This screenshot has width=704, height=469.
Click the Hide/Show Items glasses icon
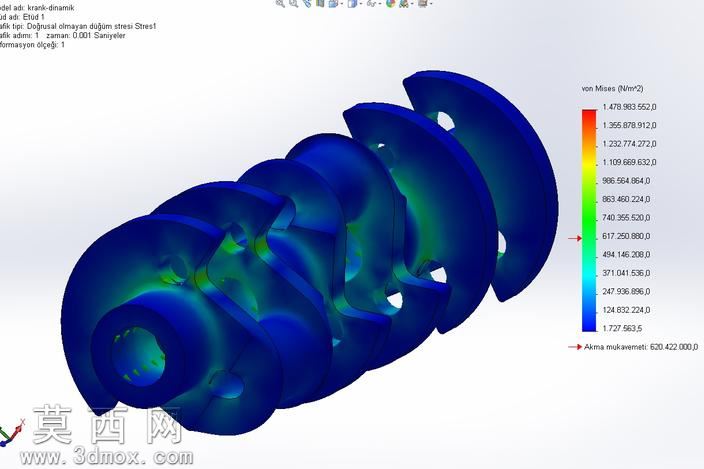[371, 4]
